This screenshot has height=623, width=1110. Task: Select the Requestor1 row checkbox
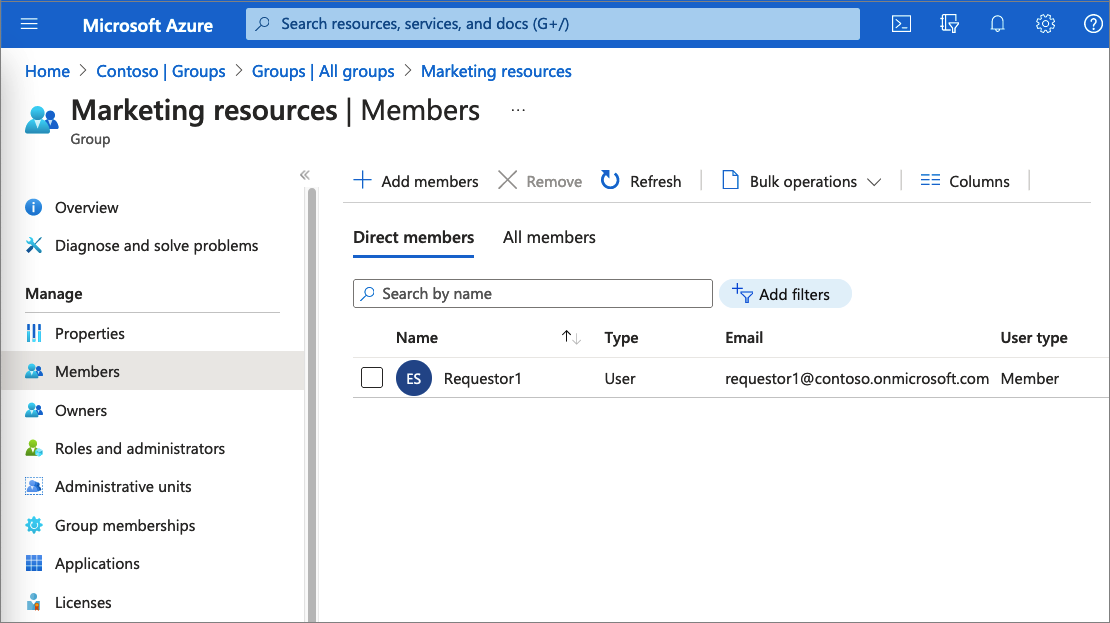(372, 378)
